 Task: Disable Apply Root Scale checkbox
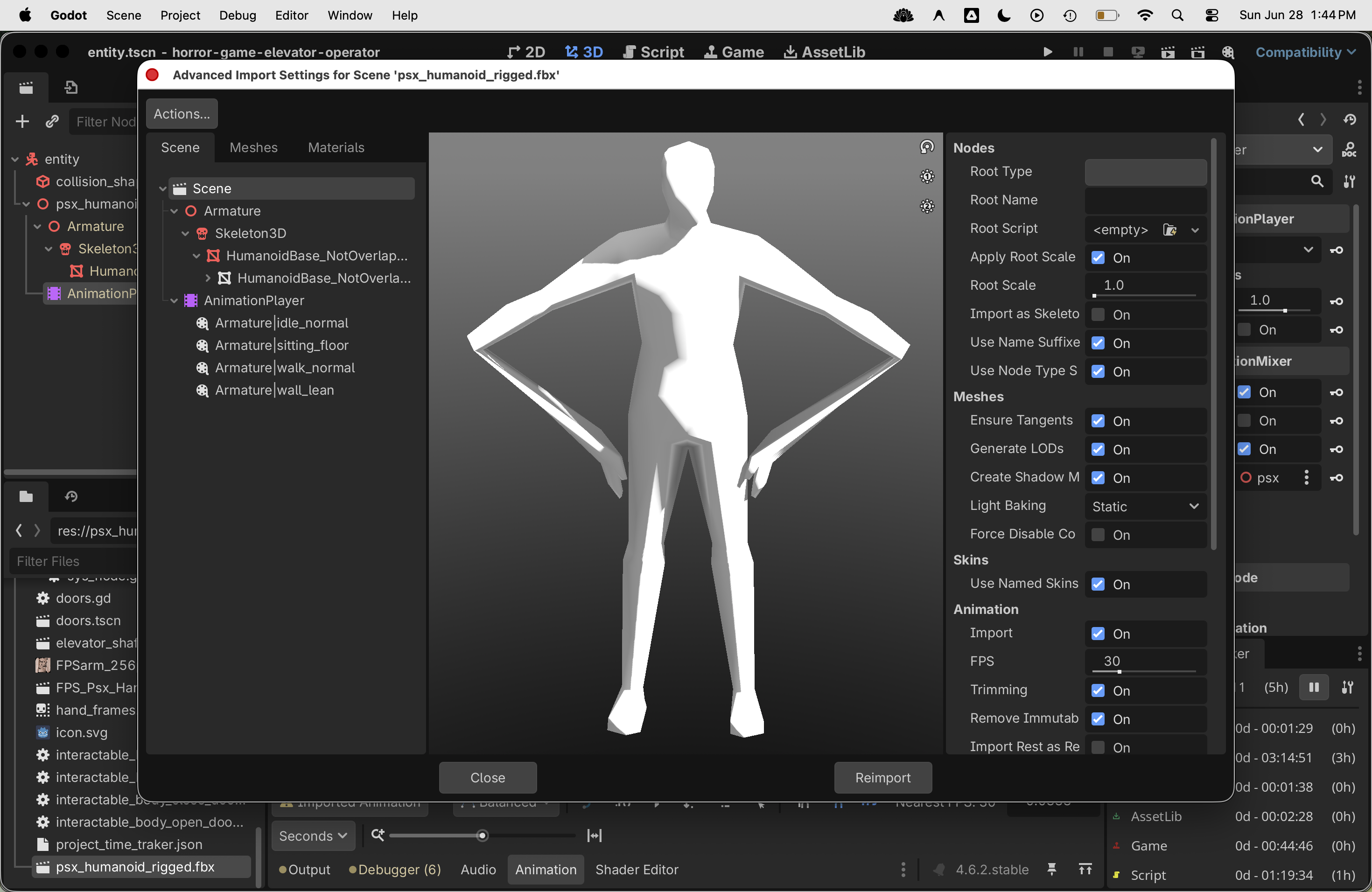point(1098,258)
